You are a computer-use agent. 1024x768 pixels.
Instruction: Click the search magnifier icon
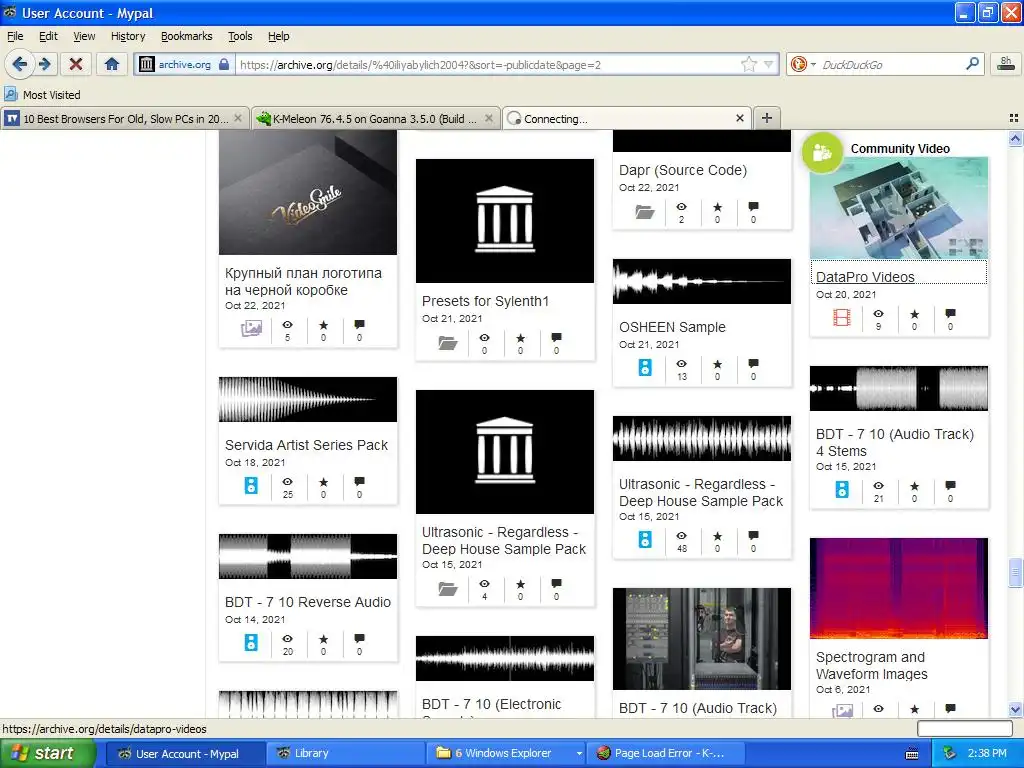(972, 64)
